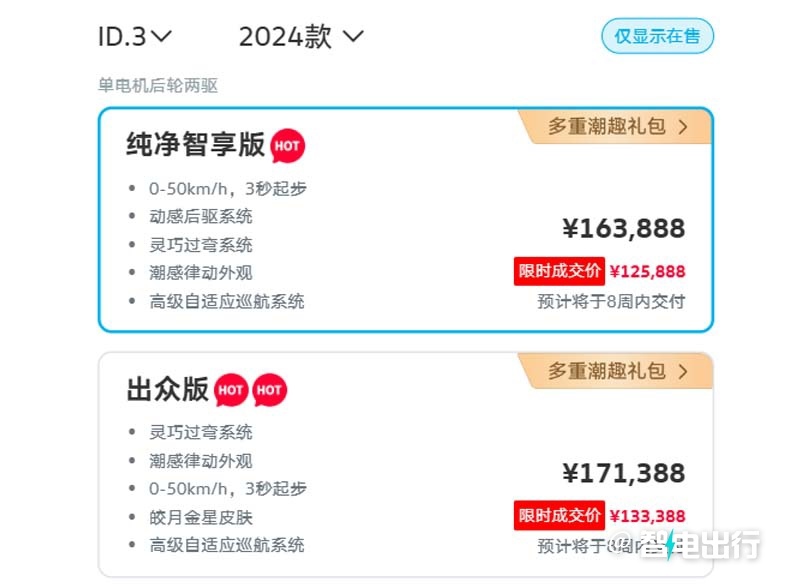Click the 单电机后轮两驱 section label
Screen dimensions: 800x588
coord(158,85)
